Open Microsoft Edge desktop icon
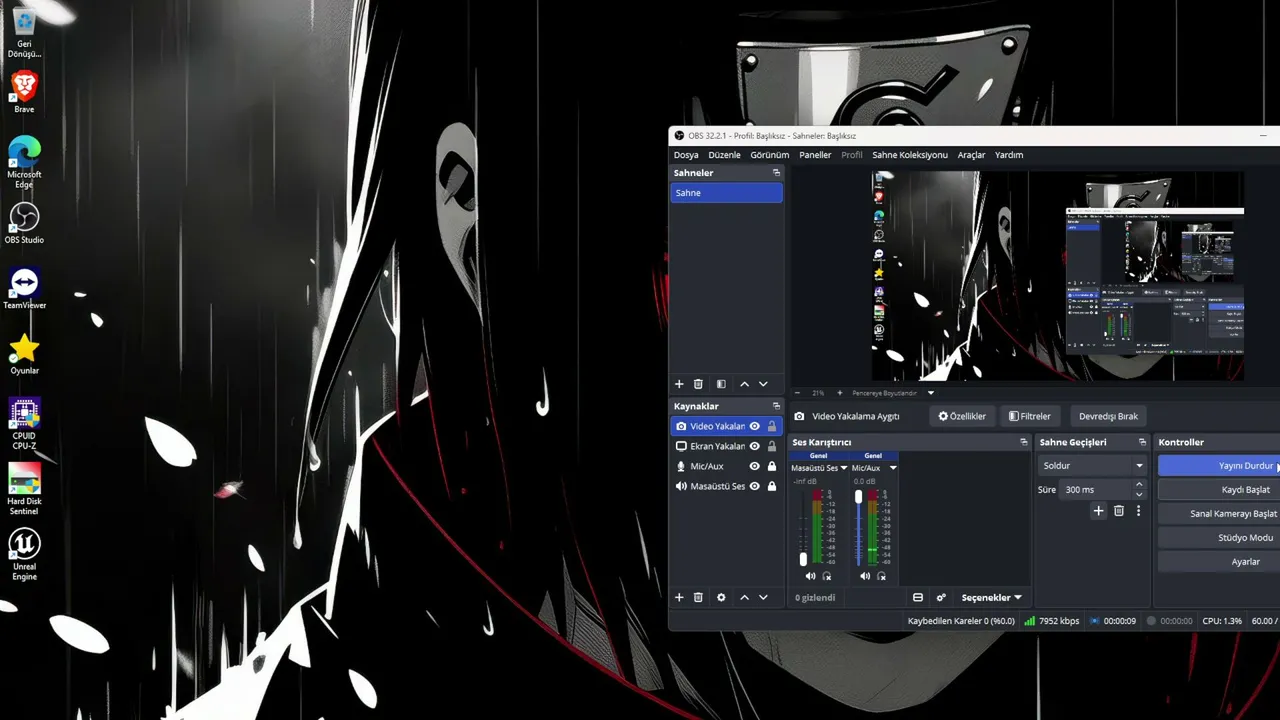The width and height of the screenshot is (1280, 720). [24, 161]
